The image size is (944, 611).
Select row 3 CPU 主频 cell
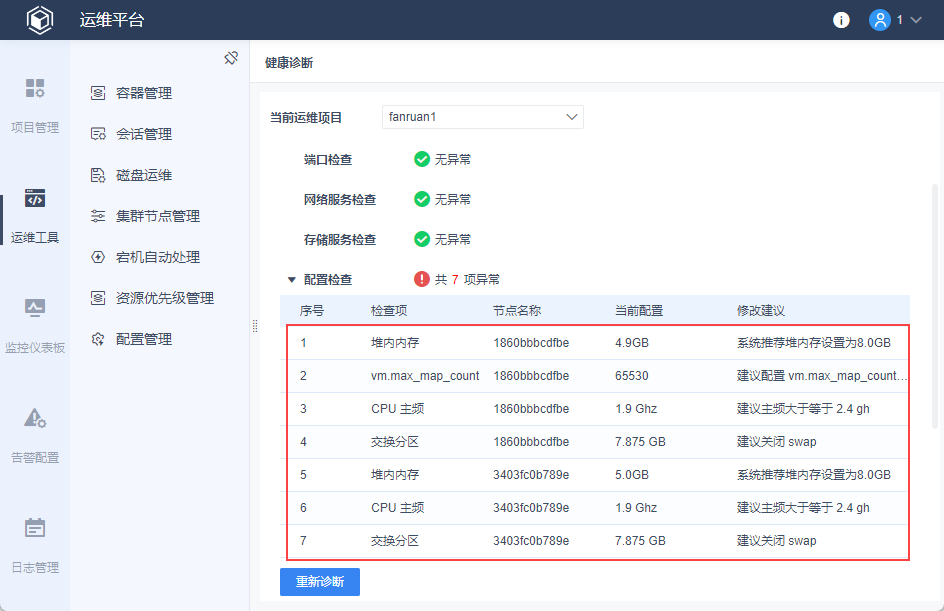[397, 409]
